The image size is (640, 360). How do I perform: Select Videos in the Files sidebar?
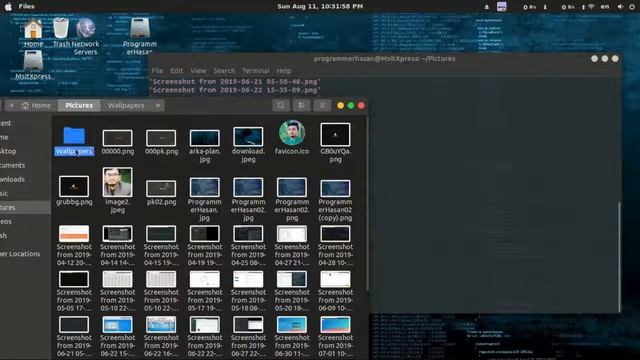[x=6, y=221]
